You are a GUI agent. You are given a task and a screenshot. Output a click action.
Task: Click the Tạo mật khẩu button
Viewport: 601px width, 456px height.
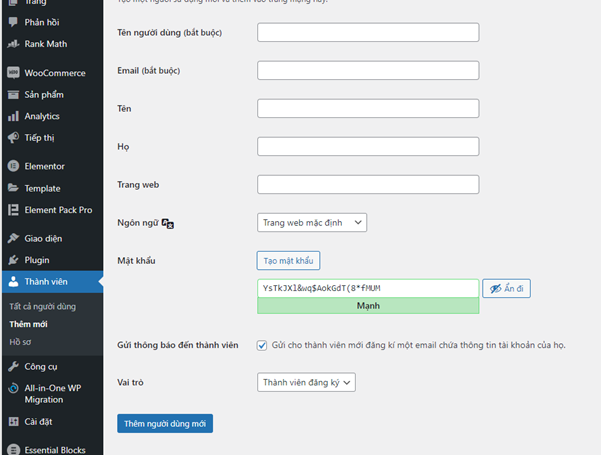288,261
